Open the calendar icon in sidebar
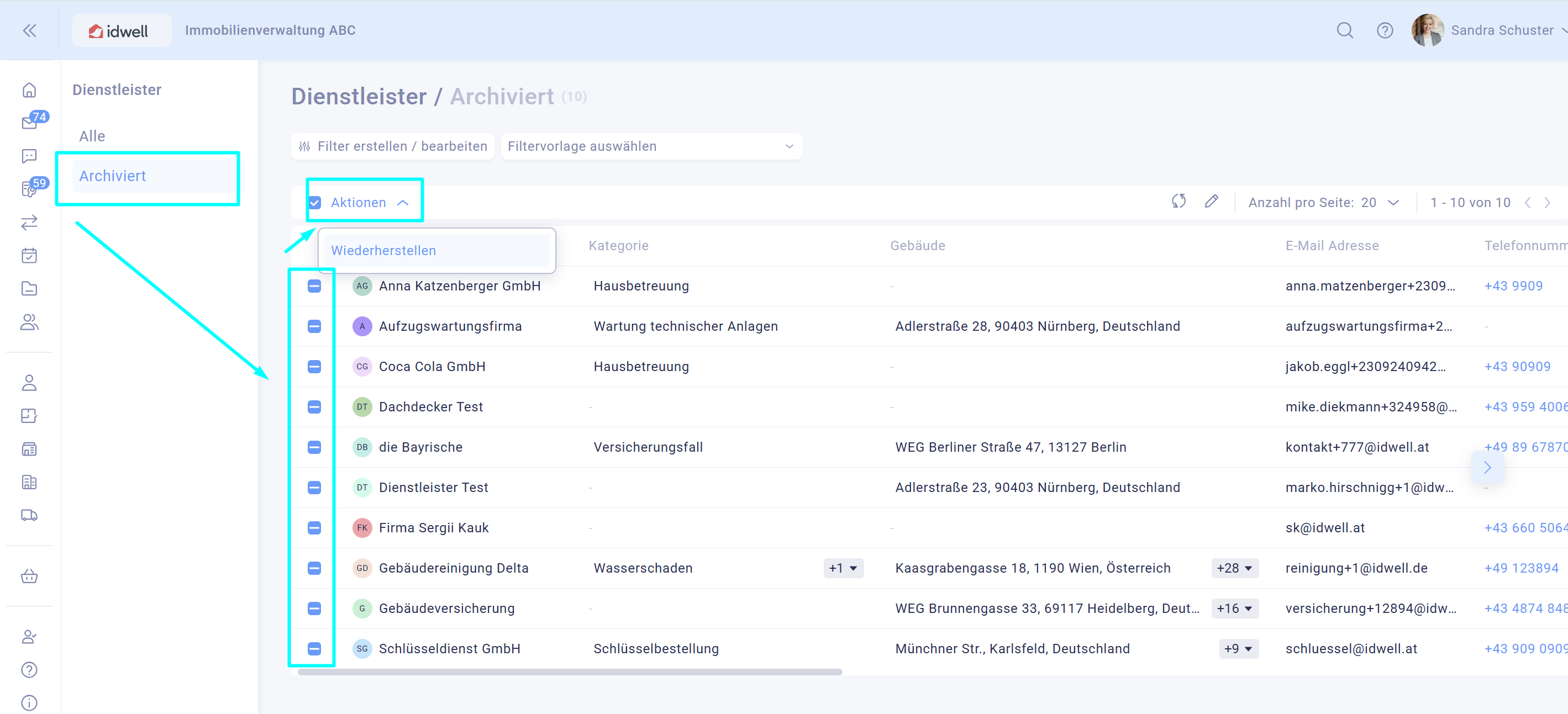Viewport: 1568px width, 714px height. click(29, 256)
